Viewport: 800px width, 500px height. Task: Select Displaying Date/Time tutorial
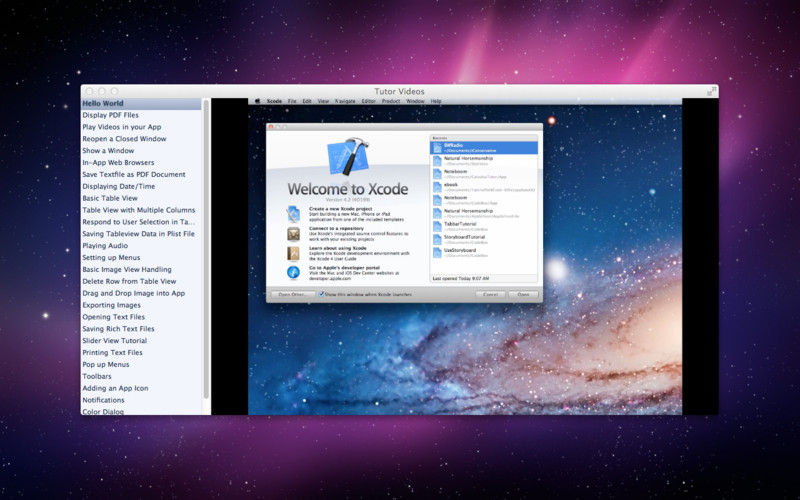tap(141, 186)
